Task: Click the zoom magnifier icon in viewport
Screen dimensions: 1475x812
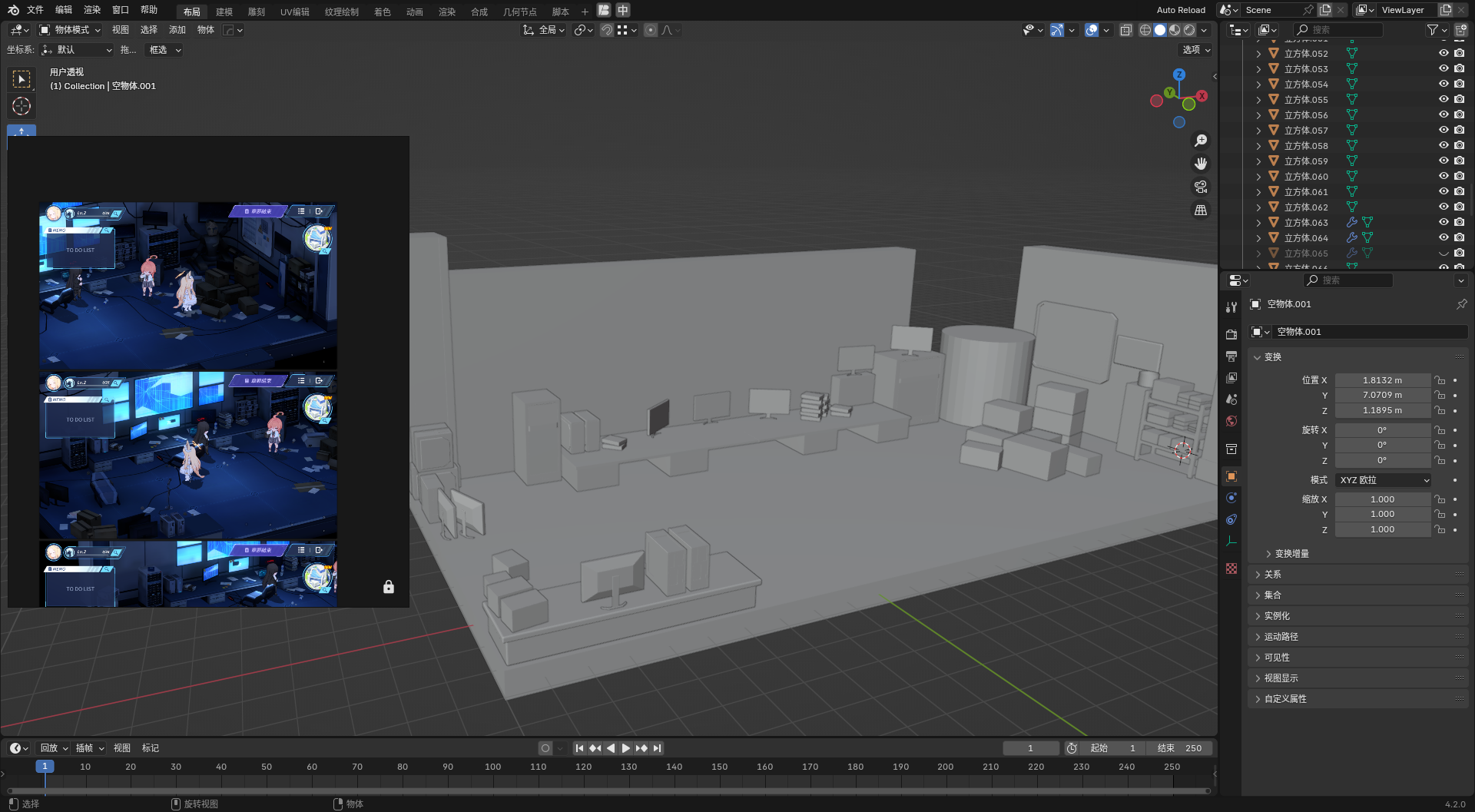Action: 1201,141
